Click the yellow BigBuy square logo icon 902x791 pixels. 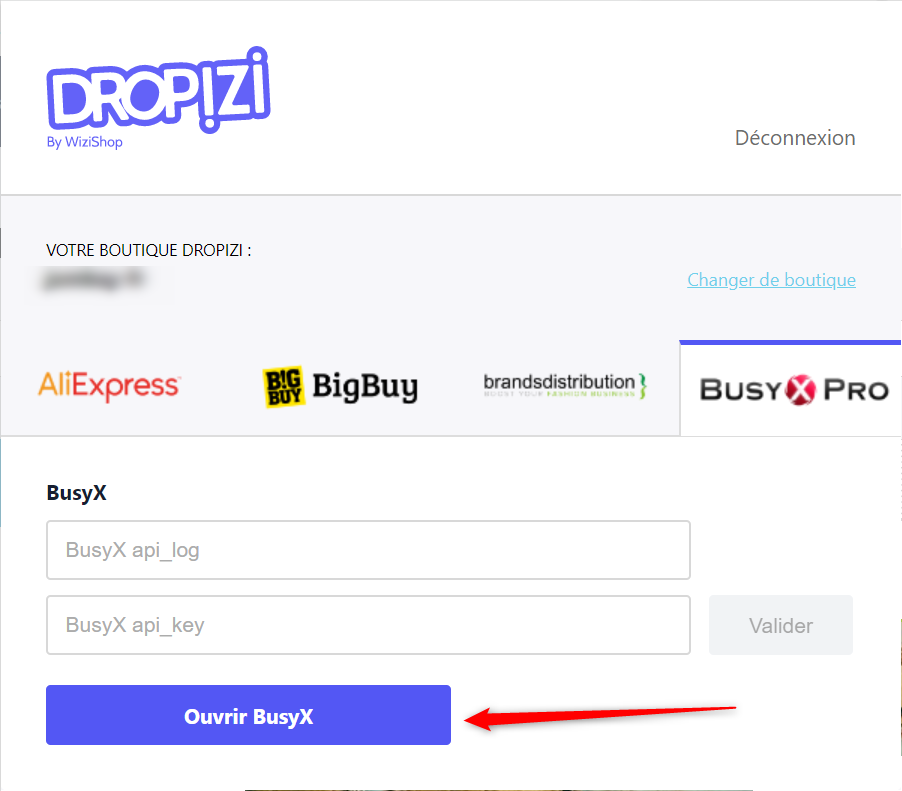tap(284, 387)
